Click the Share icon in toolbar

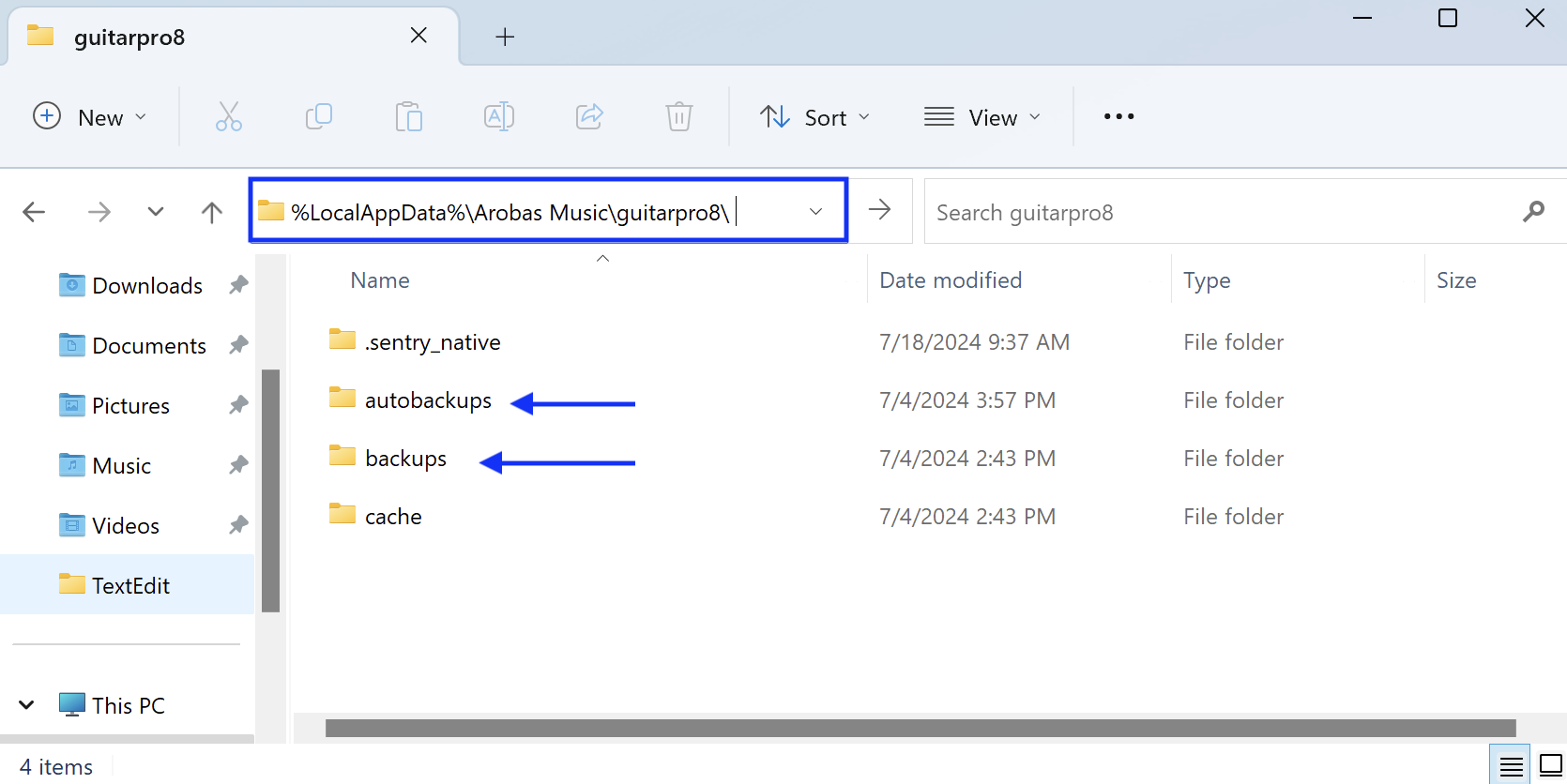pos(589,116)
